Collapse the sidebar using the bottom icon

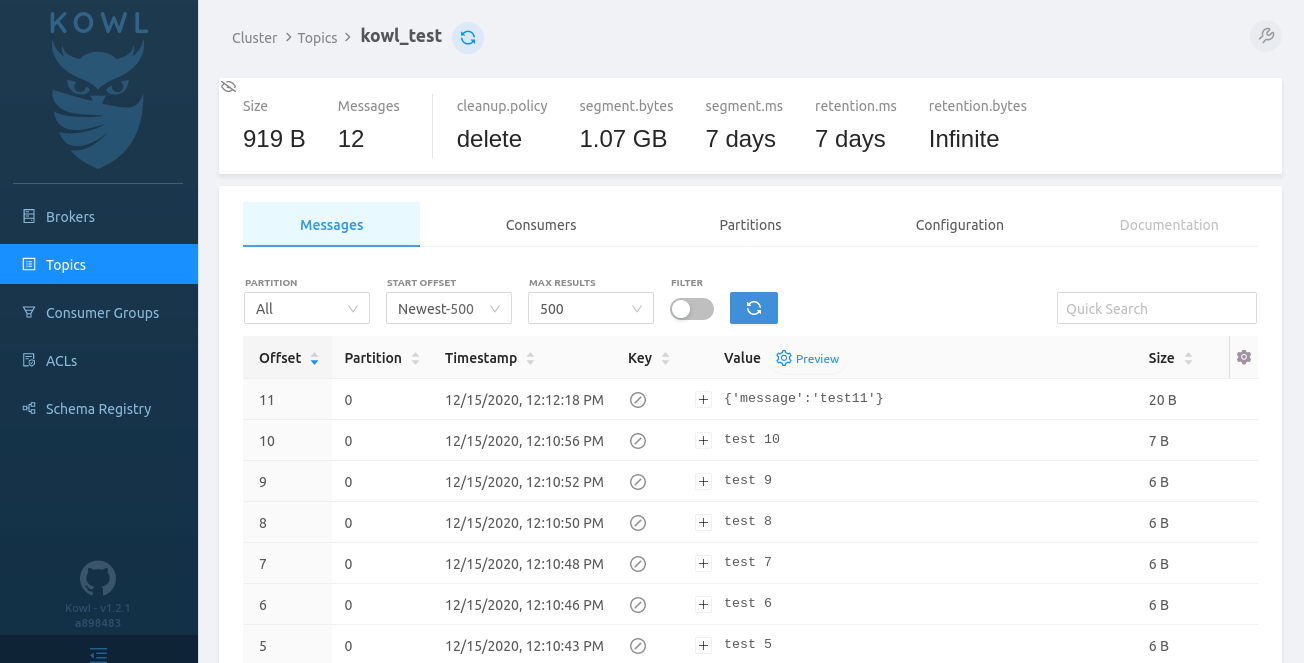click(x=97, y=655)
